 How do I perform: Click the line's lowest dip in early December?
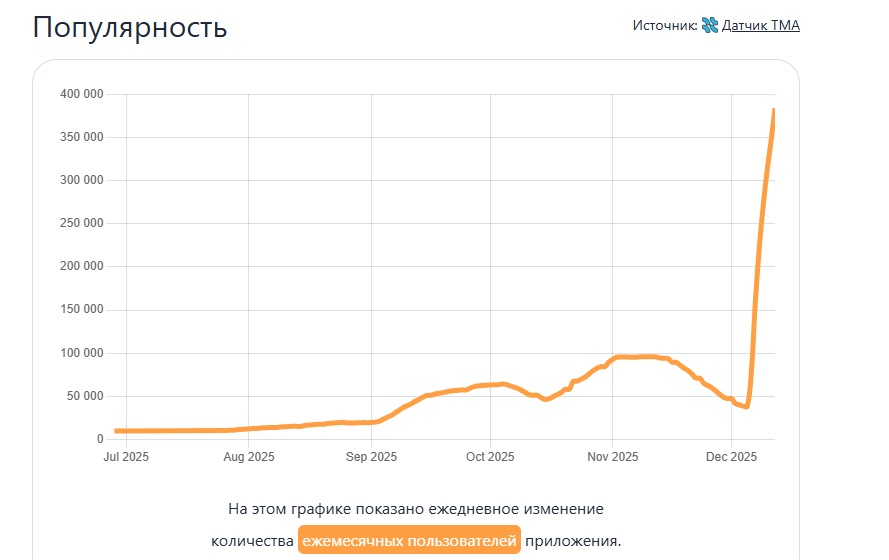tap(746, 406)
